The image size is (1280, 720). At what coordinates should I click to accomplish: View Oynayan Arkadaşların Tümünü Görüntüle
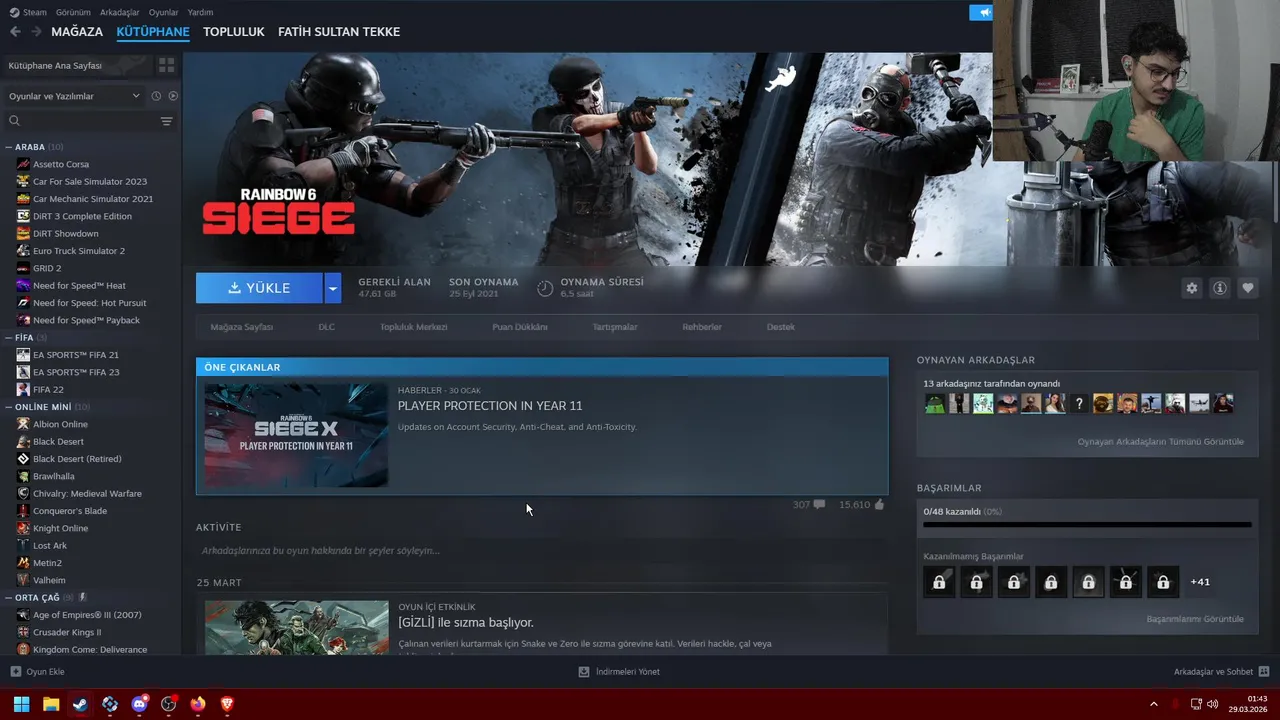(1160, 442)
